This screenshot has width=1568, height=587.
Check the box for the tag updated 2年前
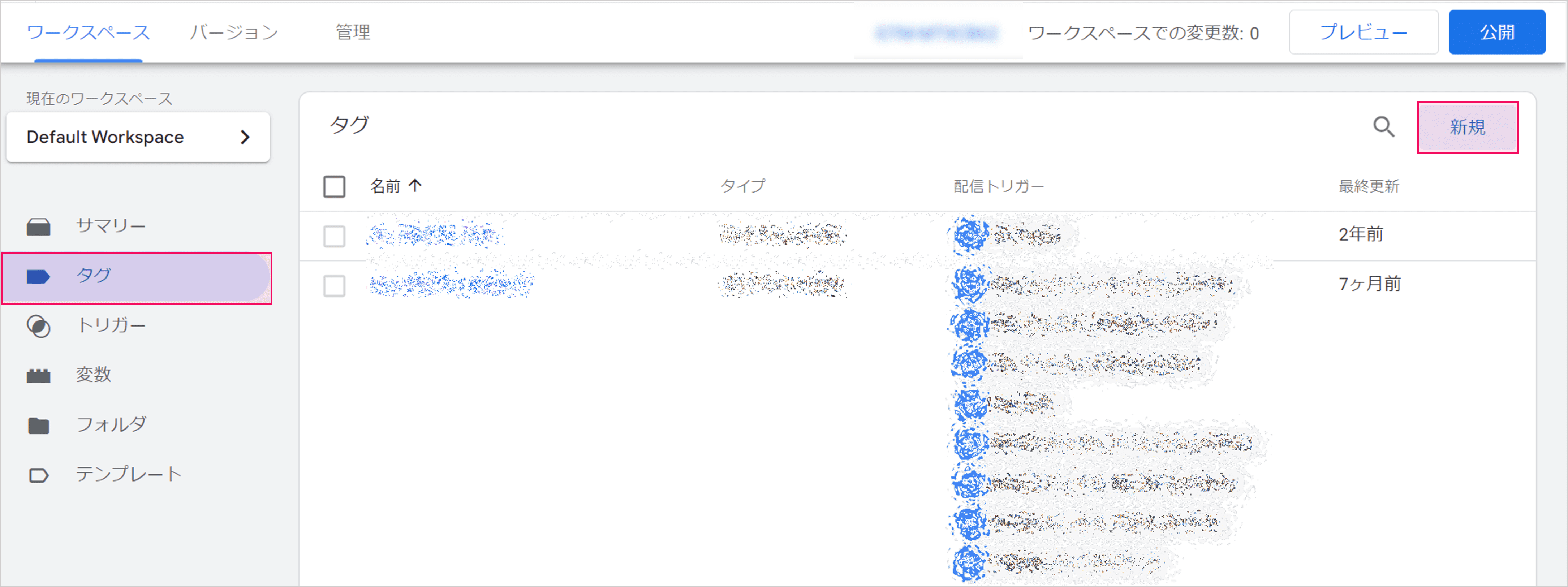334,236
